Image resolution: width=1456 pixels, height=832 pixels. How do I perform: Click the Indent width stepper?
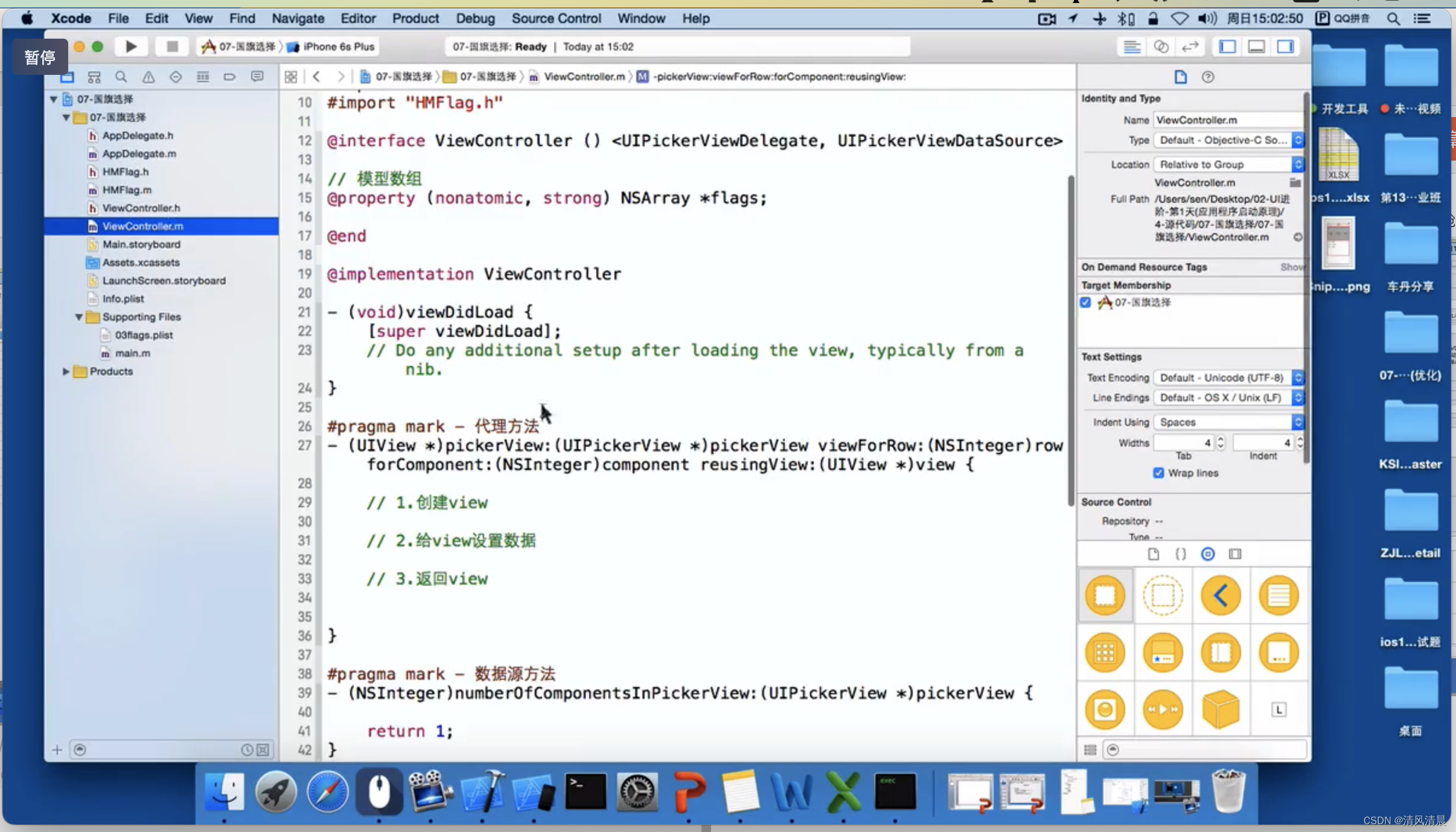coord(1300,443)
